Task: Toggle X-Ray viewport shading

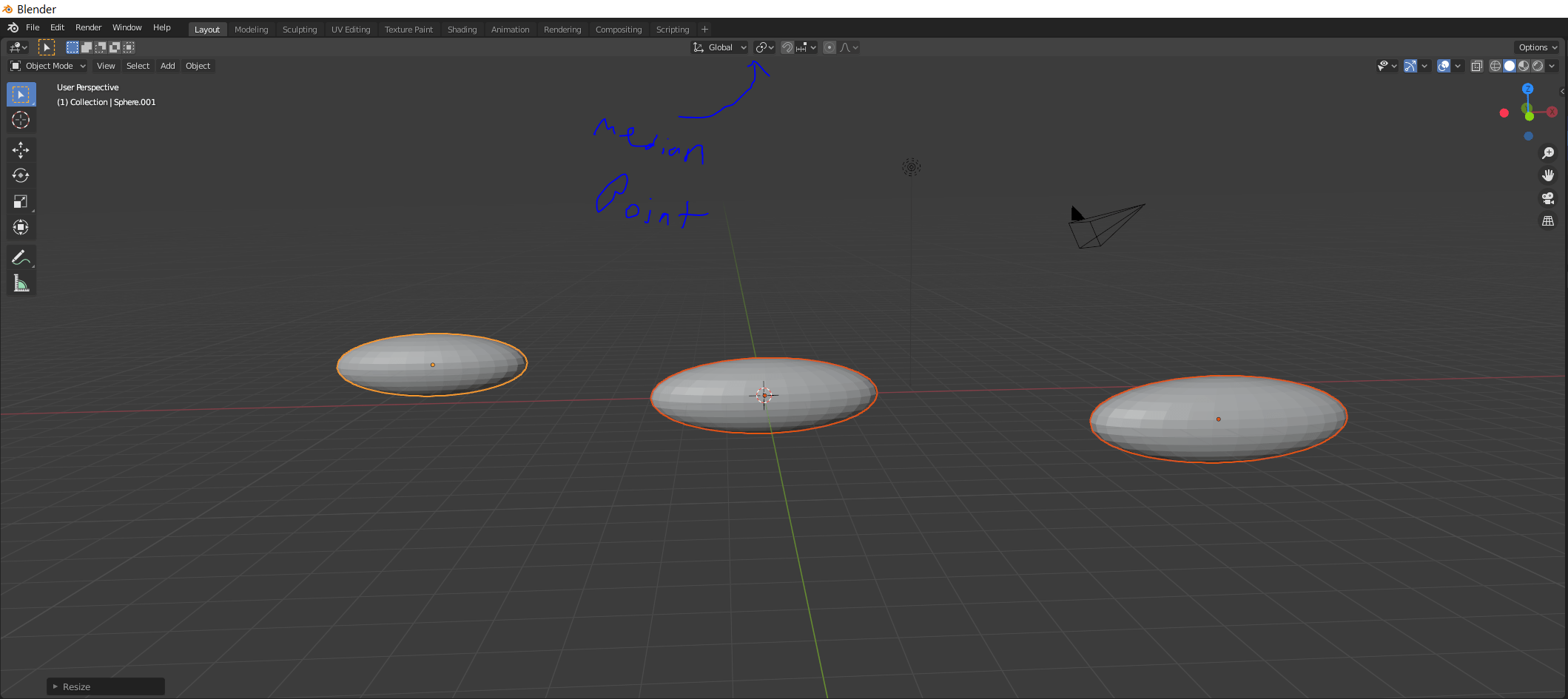Action: pyautogui.click(x=1477, y=66)
